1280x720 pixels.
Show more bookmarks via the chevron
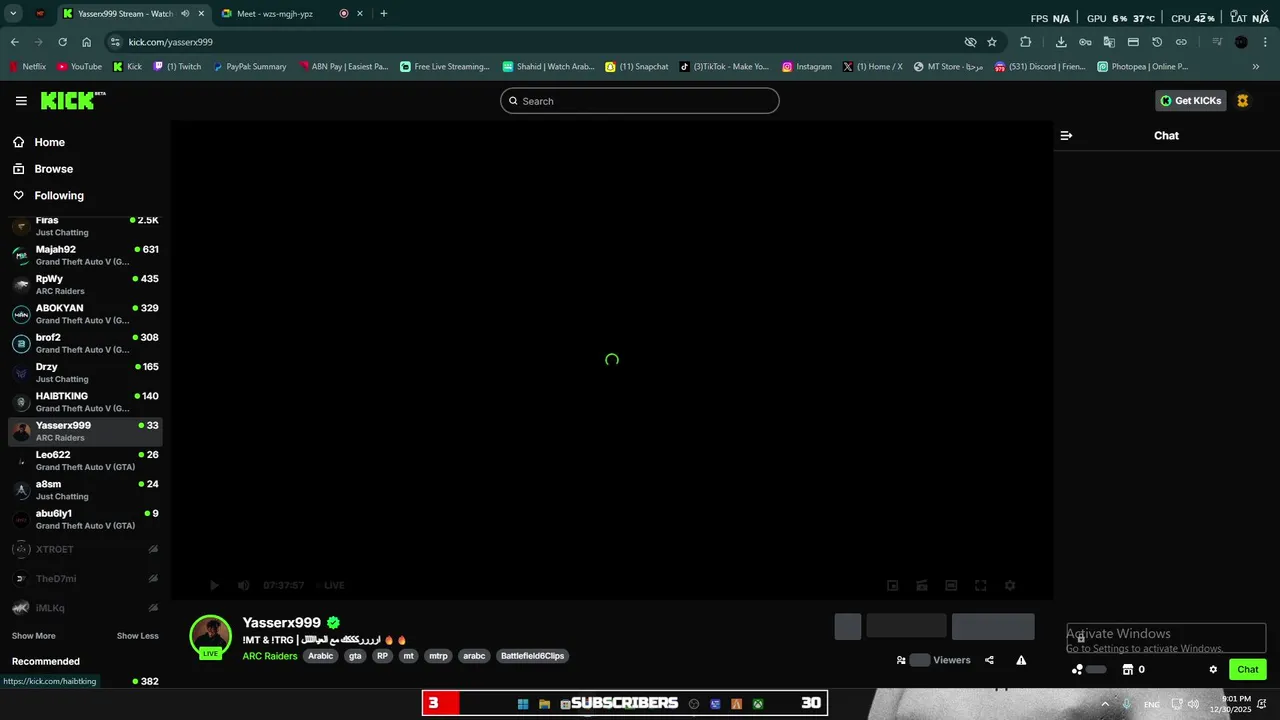1256,67
